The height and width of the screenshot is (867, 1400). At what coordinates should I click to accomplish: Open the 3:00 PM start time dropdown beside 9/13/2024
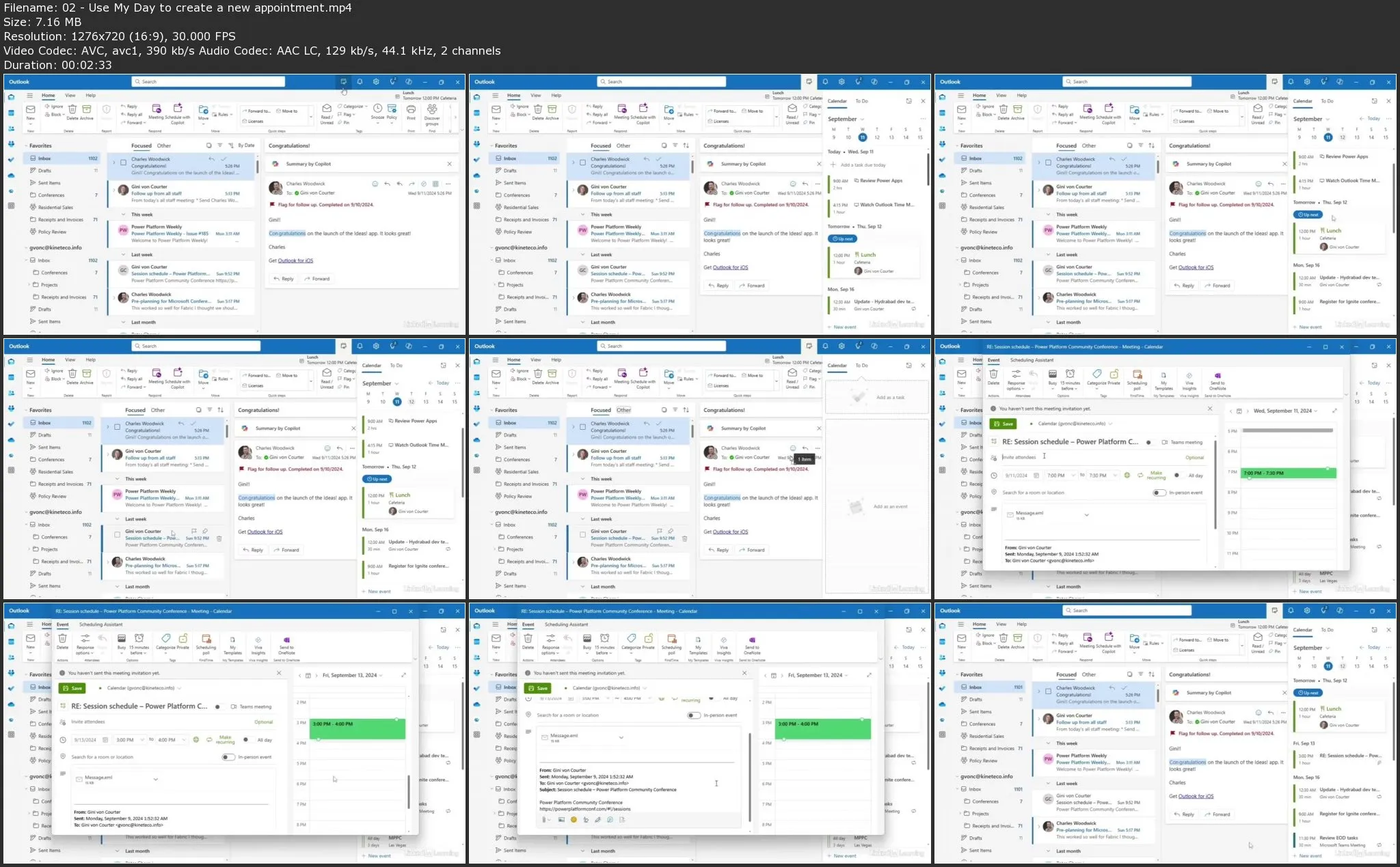pyautogui.click(x=130, y=740)
